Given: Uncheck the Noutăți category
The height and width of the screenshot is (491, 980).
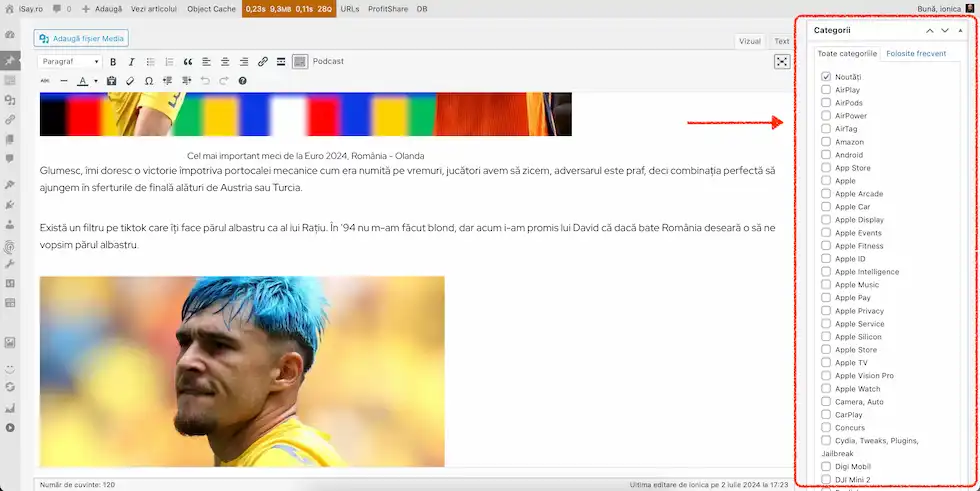Looking at the screenshot, I should pyautogui.click(x=826, y=77).
